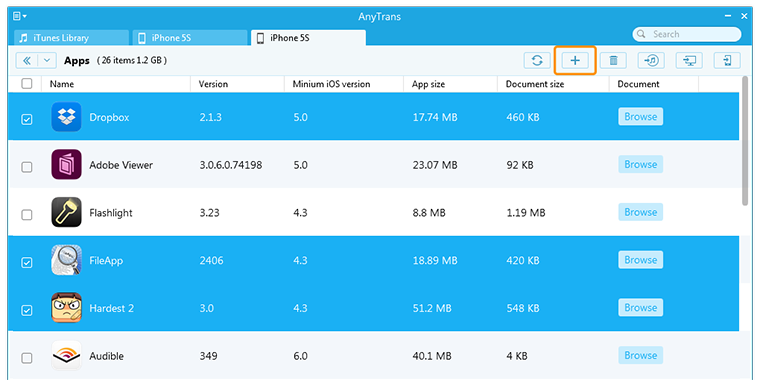Image resolution: width=760 pixels, height=380 pixels.
Task: Toggle the select-all checkbox in header
Action: point(27,84)
